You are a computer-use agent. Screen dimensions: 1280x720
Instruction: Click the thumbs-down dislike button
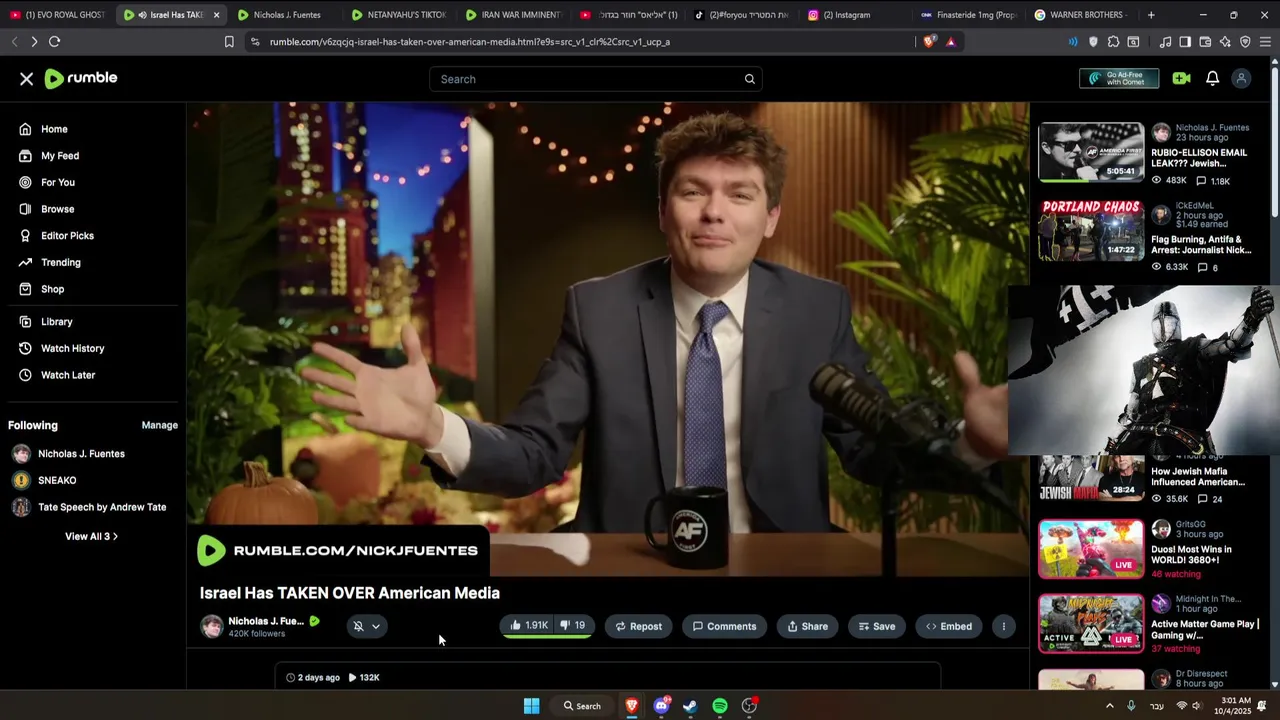[573, 626]
